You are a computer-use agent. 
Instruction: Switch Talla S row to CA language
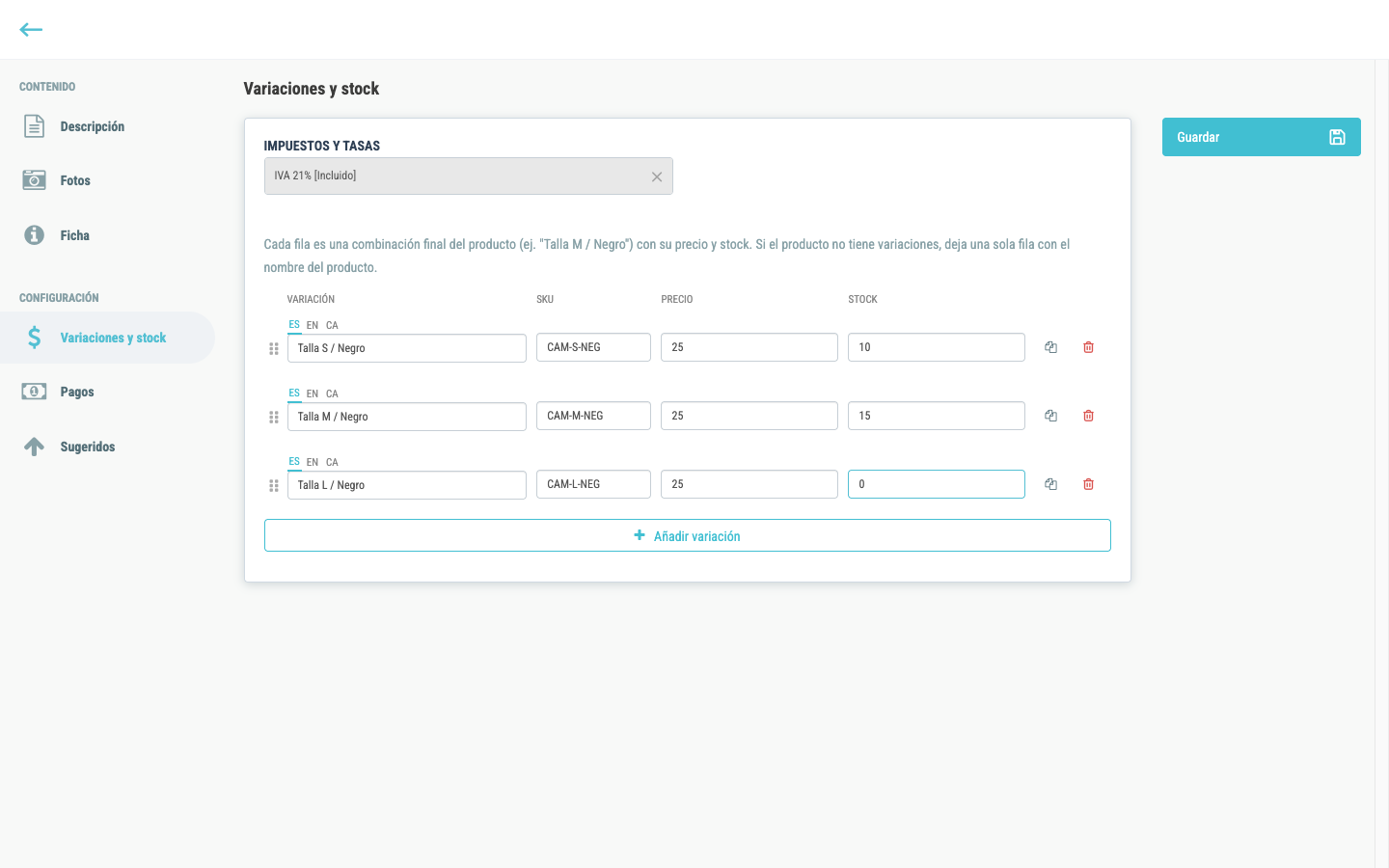pos(332,325)
